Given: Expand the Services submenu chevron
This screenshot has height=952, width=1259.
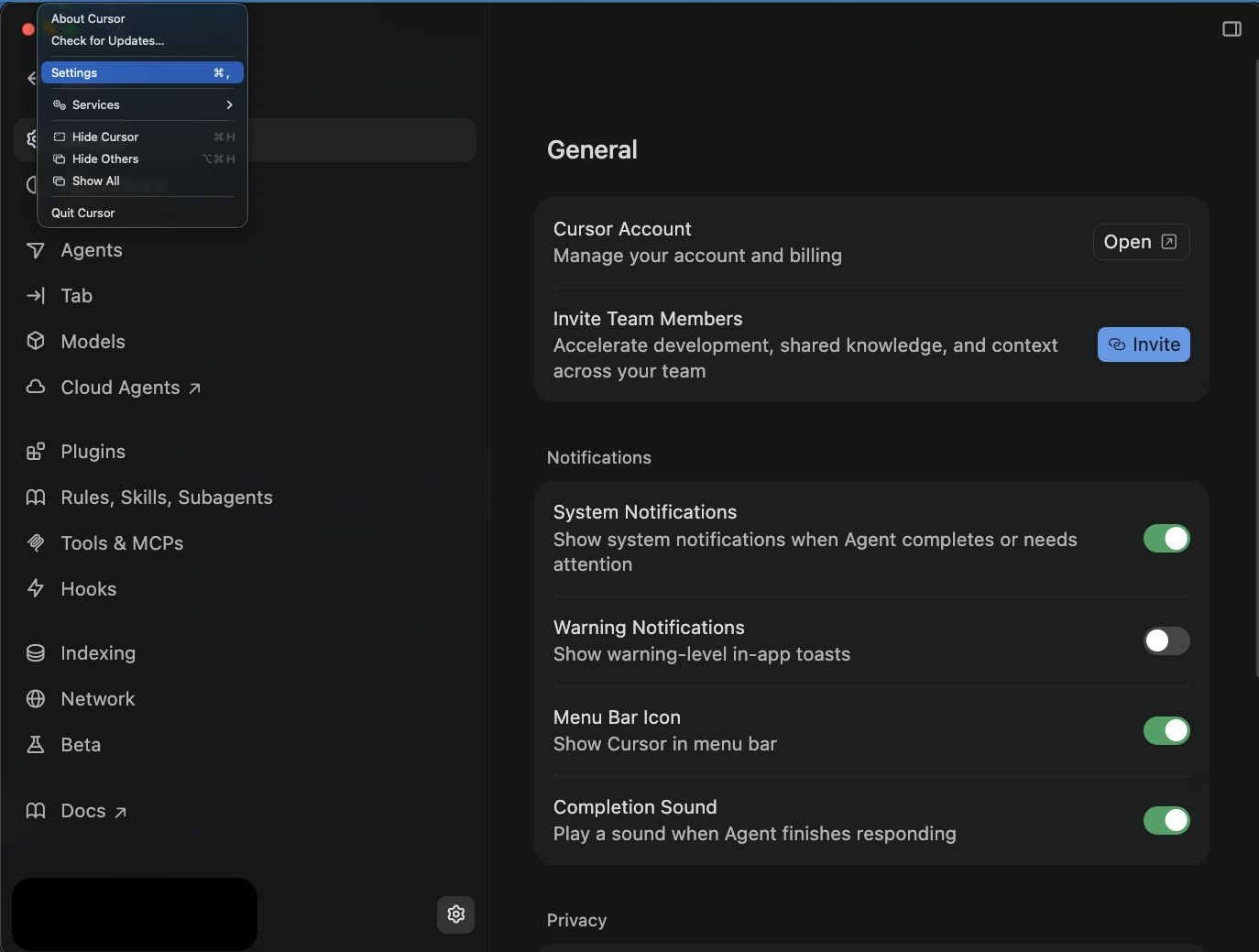Looking at the screenshot, I should [229, 105].
